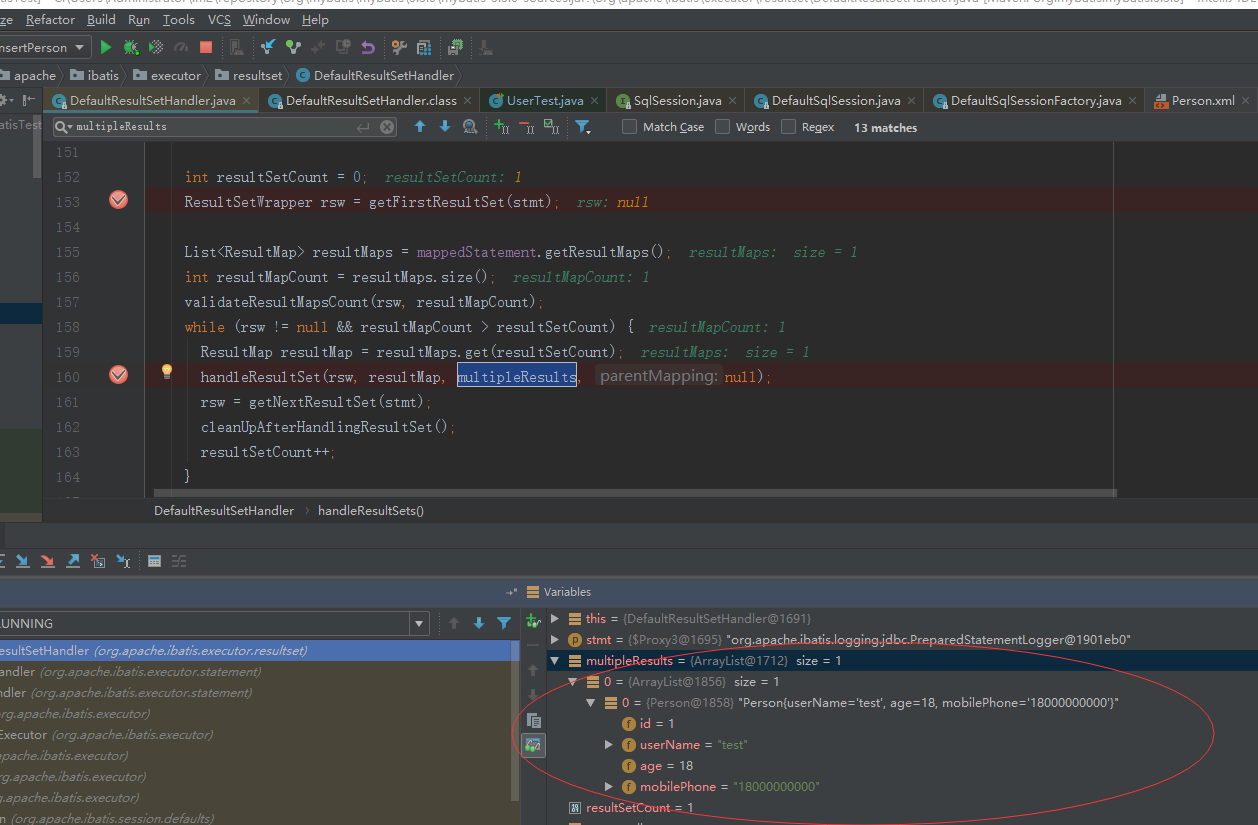Viewport: 1258px width, 825px height.
Task: Filter frames with funnel icon in Frames
Action: 504,623
